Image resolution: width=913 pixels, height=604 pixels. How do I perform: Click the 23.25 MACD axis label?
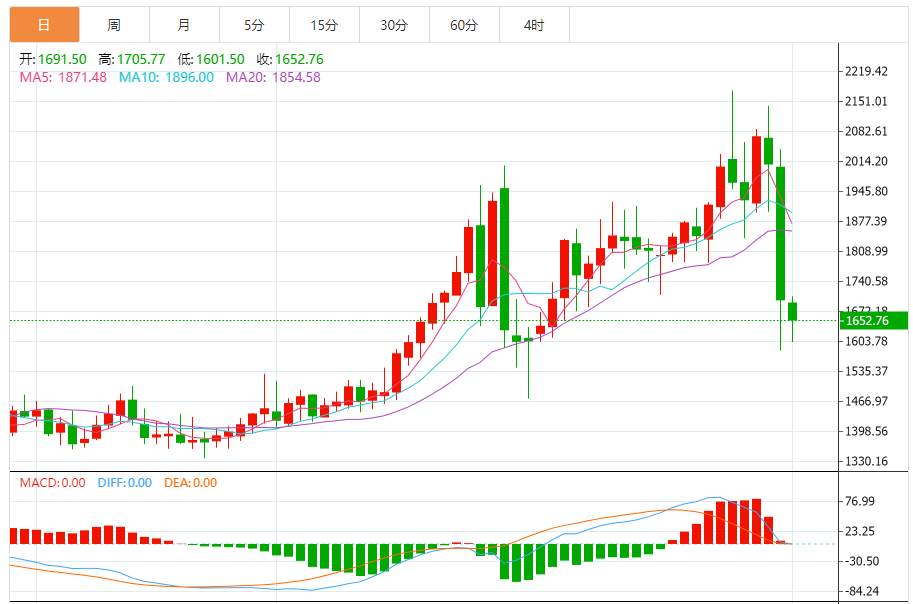859,531
